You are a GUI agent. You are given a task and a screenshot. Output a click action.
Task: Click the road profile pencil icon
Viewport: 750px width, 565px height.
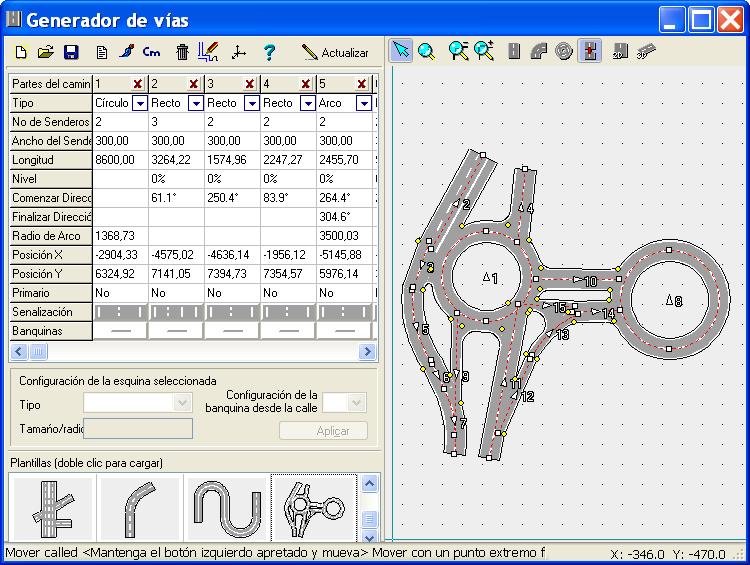point(209,52)
